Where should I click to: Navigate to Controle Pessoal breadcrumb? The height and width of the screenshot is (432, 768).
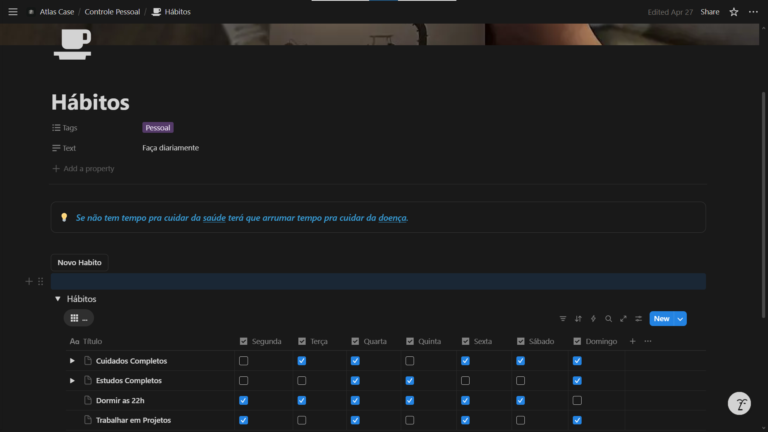112,12
